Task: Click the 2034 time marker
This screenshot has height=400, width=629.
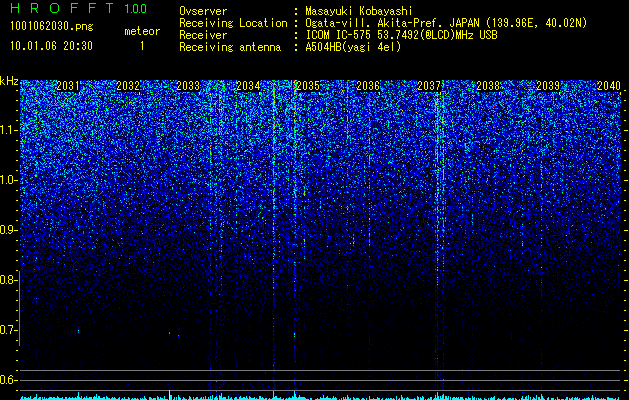Action: [248, 86]
